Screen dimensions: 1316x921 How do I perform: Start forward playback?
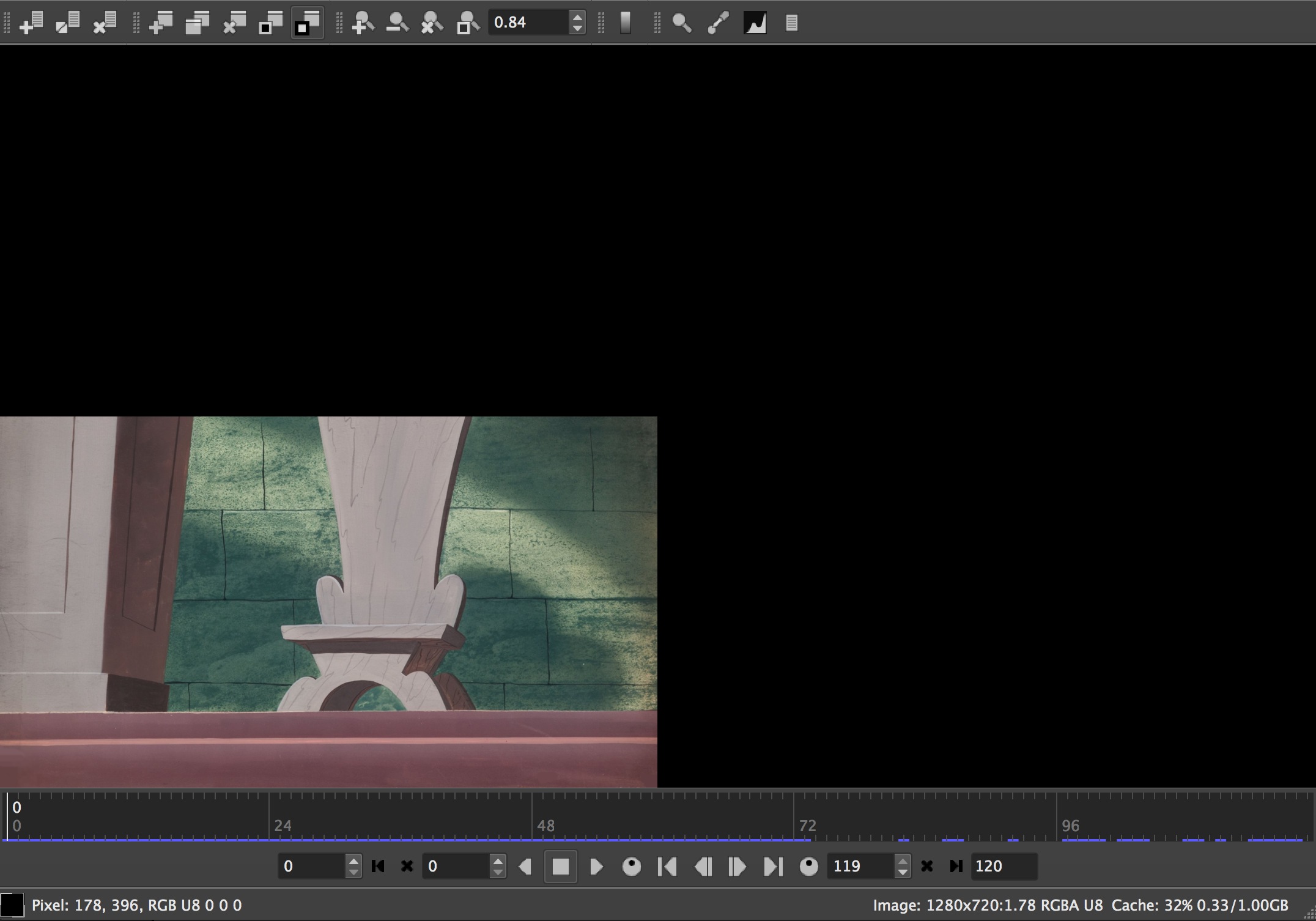coord(597,866)
